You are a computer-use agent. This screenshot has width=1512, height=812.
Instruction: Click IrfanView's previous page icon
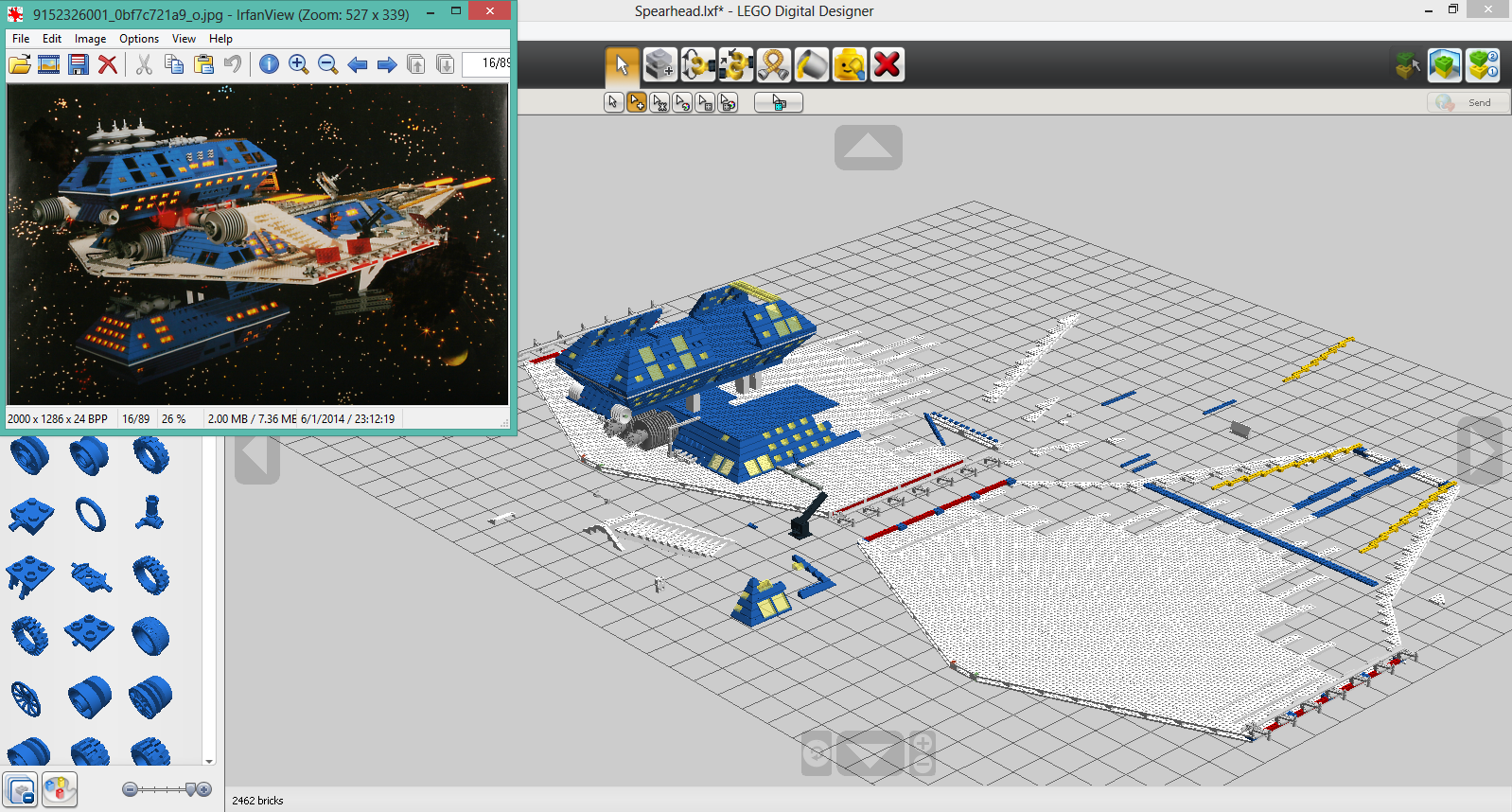[416, 64]
